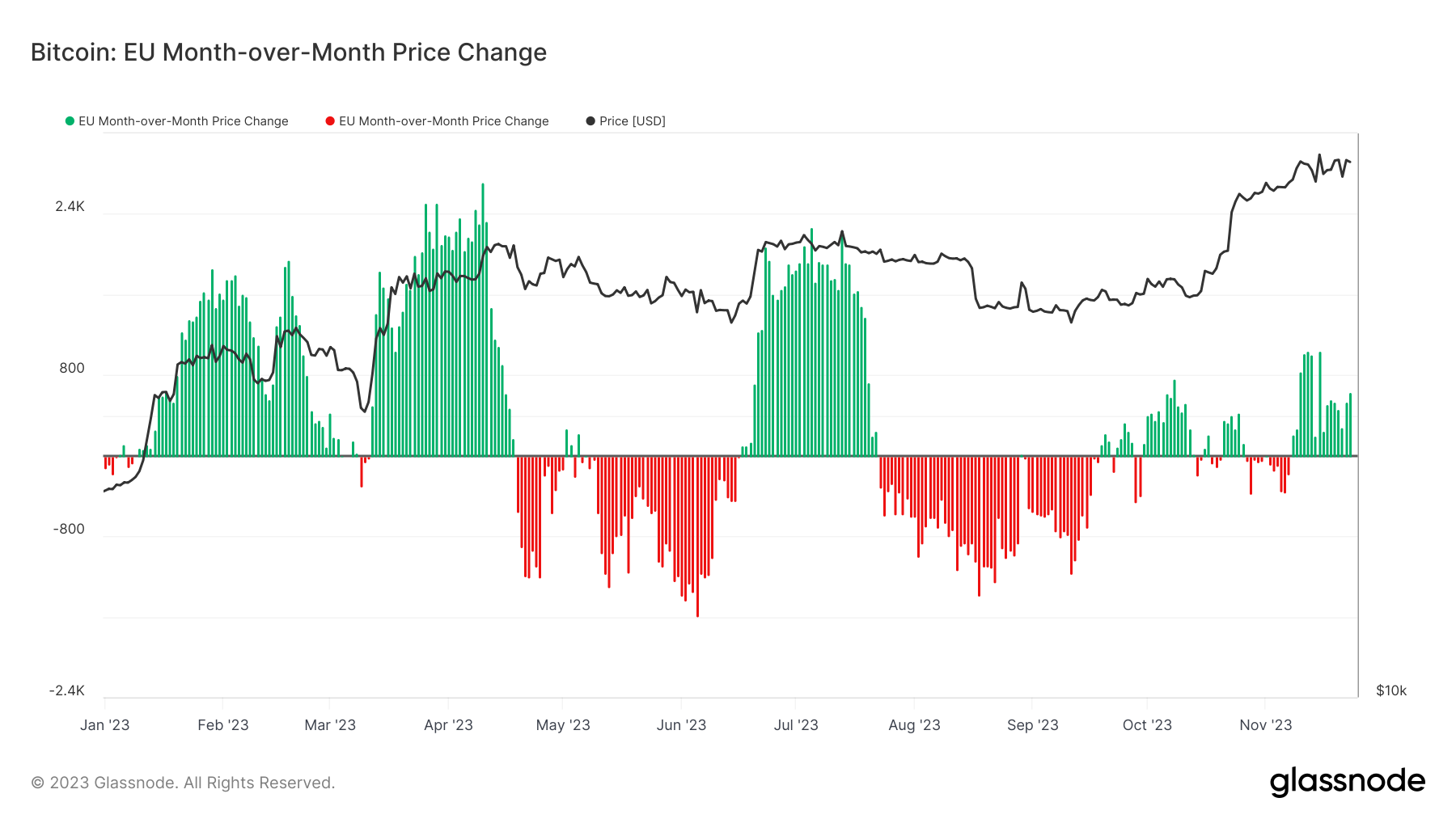Toggle the red EU Month-over-Month series label
1456x819 pixels.
[x=443, y=121]
